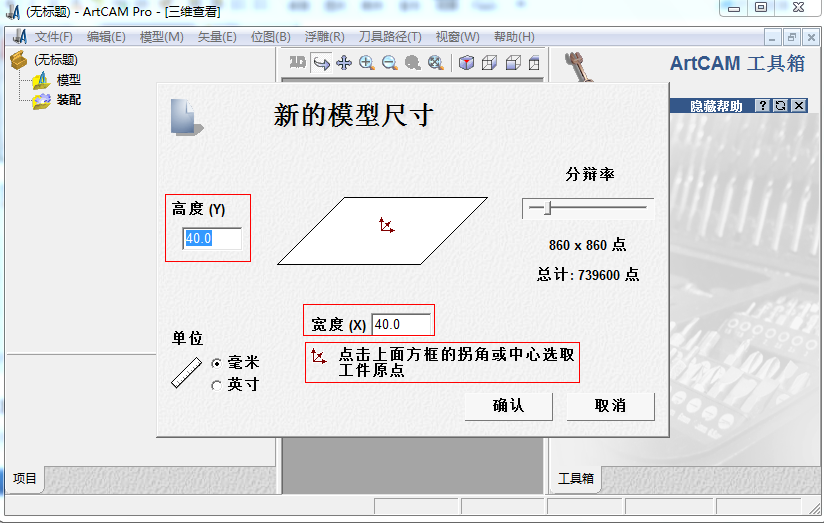Click the ArtCAM document icon in menu bar
This screenshot has width=824, height=523.
pyautogui.click(x=19, y=37)
